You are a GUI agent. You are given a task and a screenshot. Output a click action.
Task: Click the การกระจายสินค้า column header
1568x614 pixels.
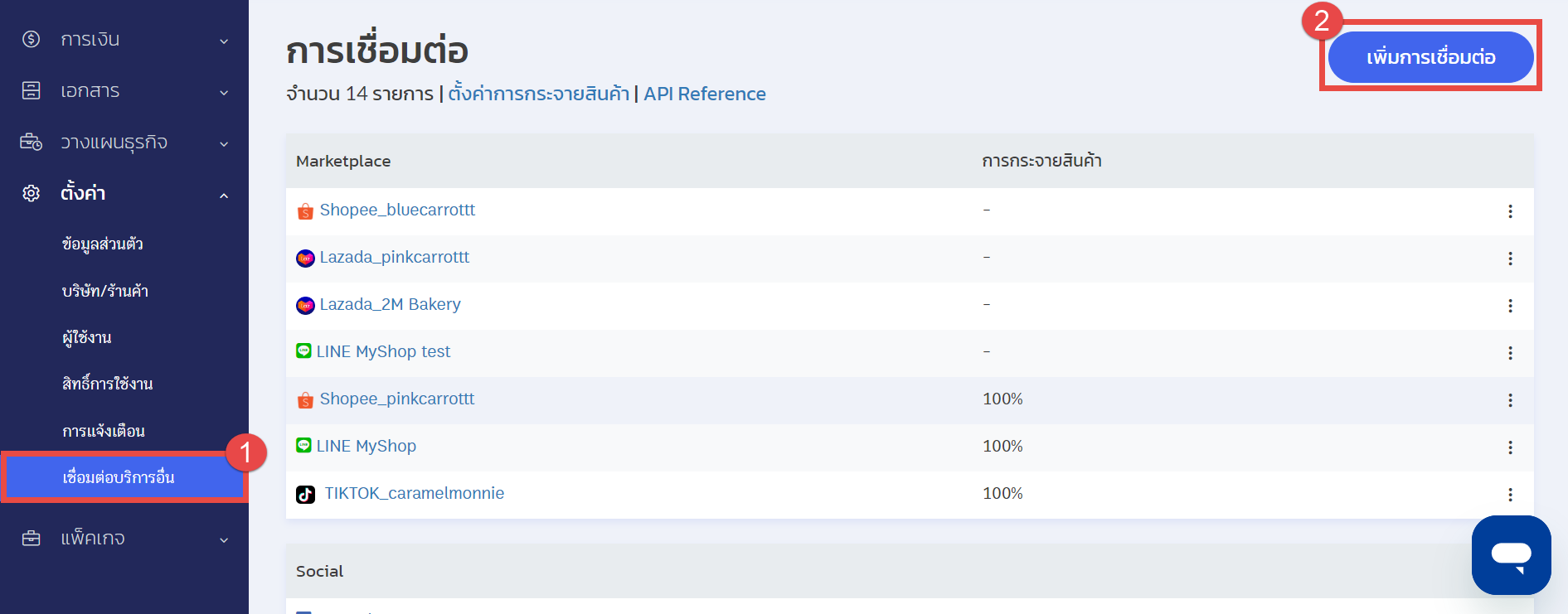[1041, 161]
